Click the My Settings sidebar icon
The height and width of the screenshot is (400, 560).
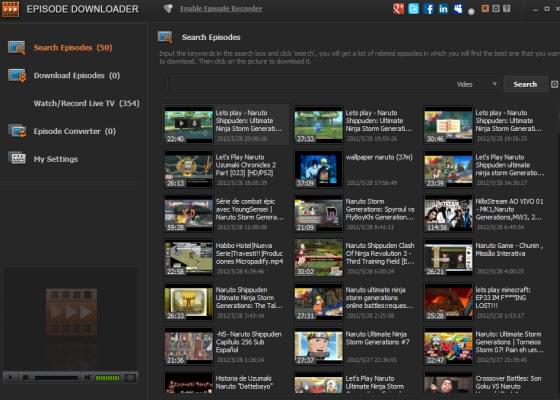point(17,158)
